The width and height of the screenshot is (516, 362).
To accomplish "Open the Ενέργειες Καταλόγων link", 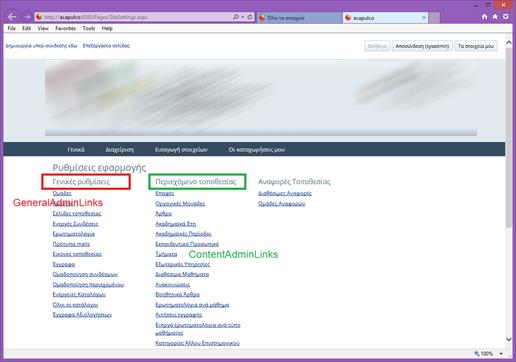I will pyautogui.click(x=79, y=295).
